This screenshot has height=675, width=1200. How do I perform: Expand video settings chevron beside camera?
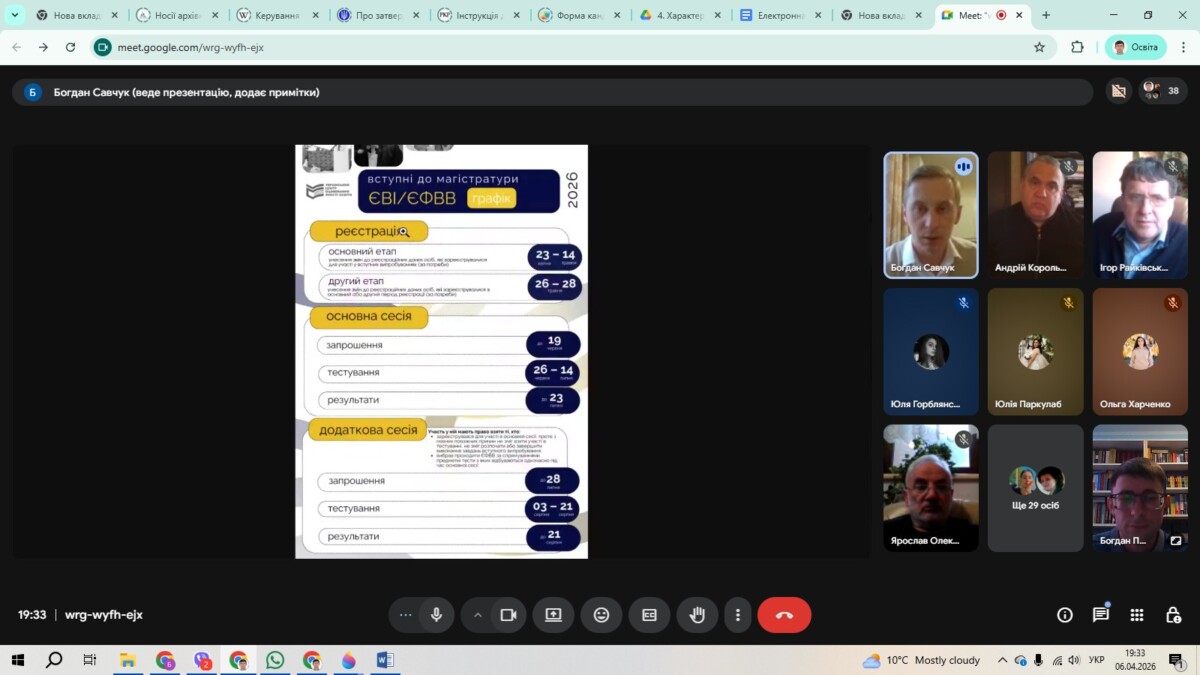478,615
